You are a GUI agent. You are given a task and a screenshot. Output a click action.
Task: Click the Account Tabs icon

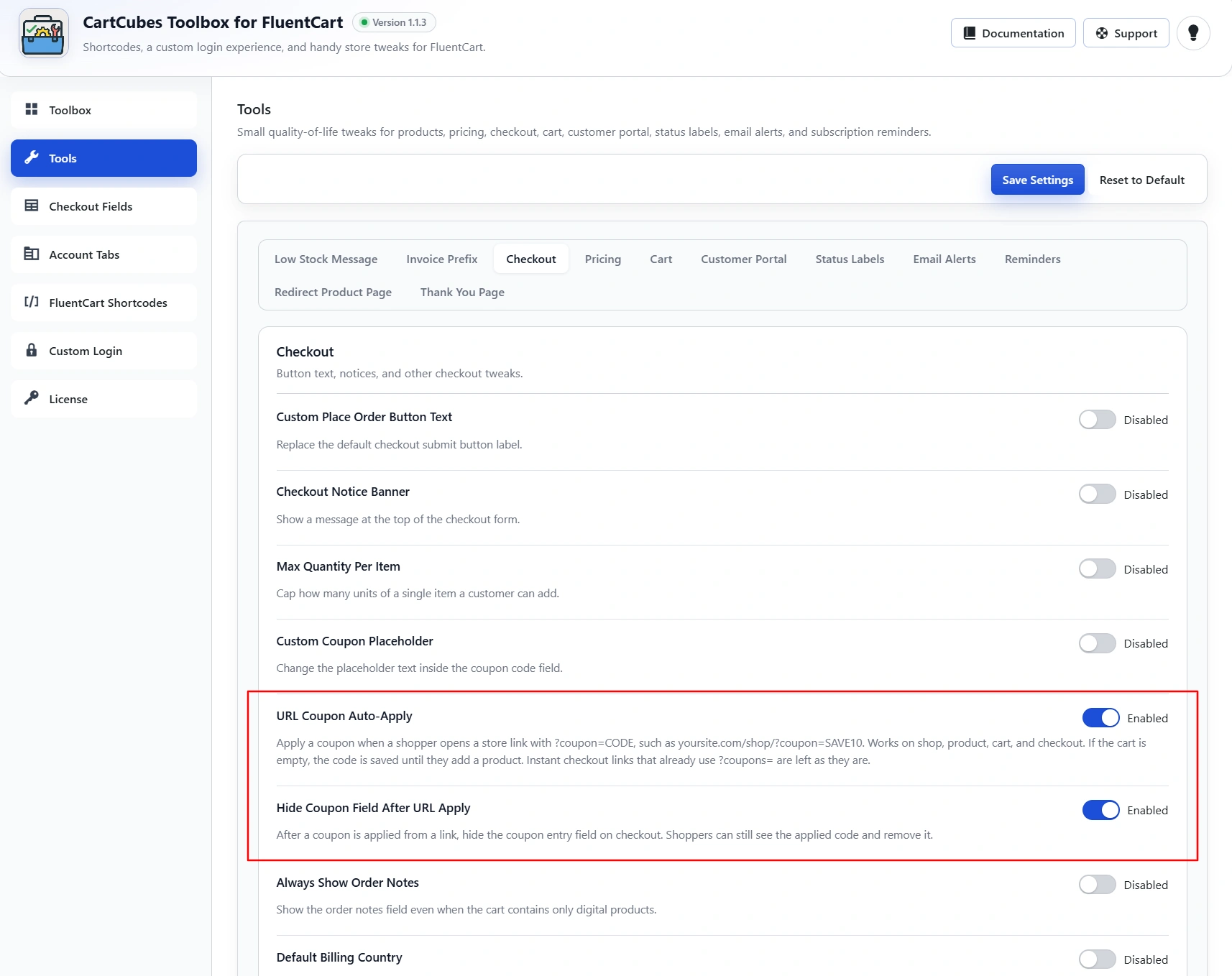coord(32,254)
